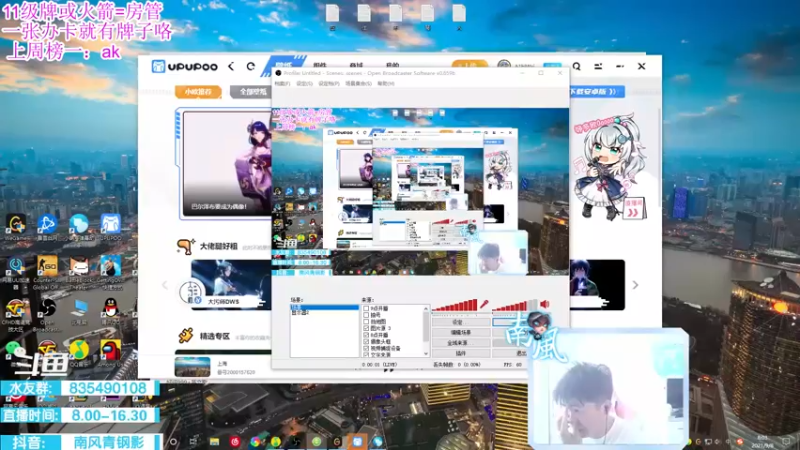Toggle video capture device source checkbox
The image size is (800, 450).
click(366, 348)
